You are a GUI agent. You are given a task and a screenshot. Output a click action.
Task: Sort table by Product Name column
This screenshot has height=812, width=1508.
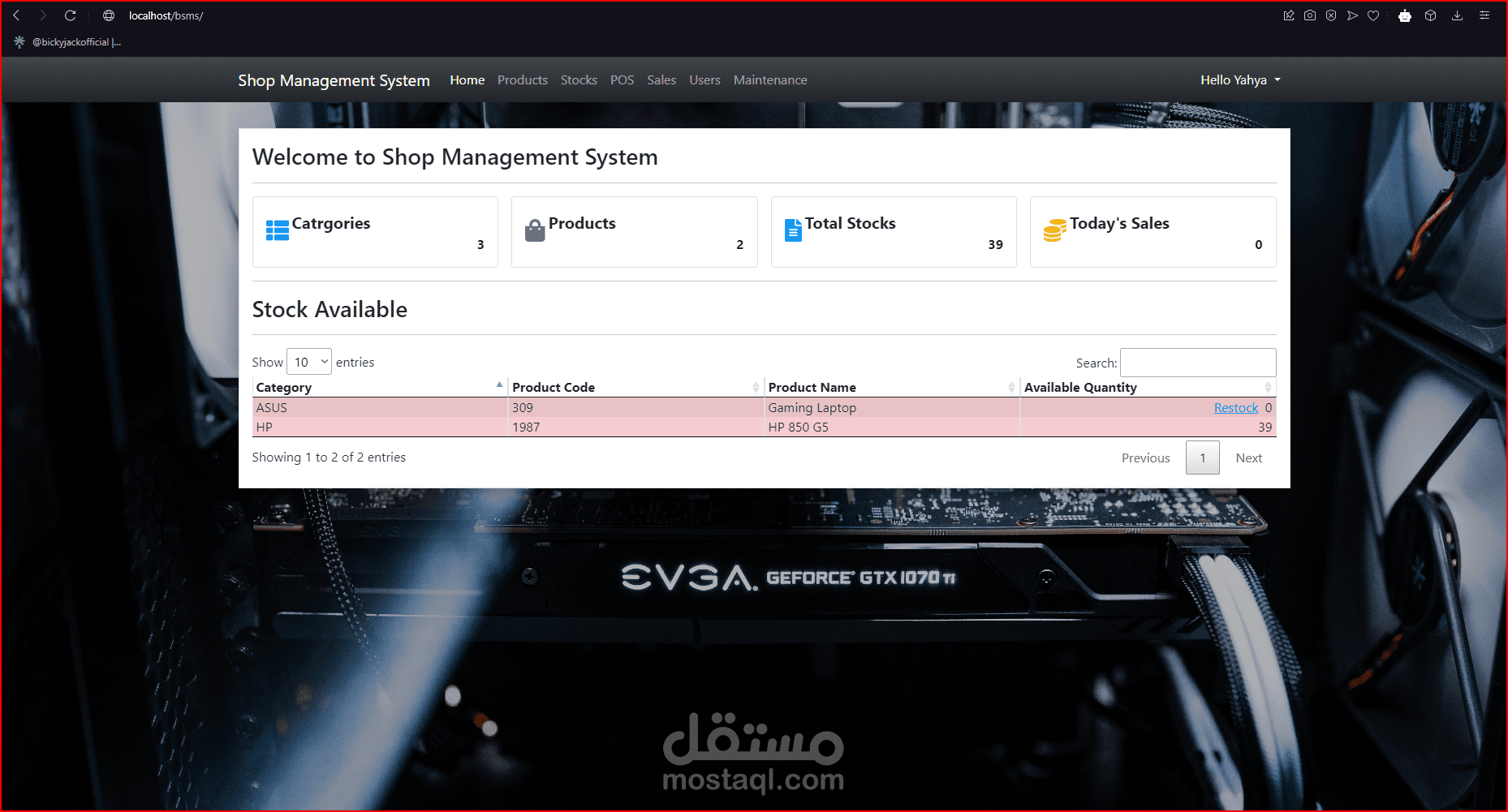891,387
